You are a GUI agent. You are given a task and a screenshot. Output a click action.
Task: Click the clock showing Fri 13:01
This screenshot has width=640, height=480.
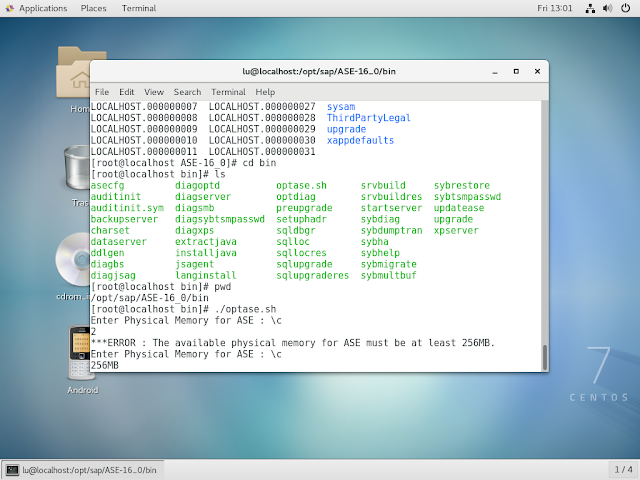[555, 8]
